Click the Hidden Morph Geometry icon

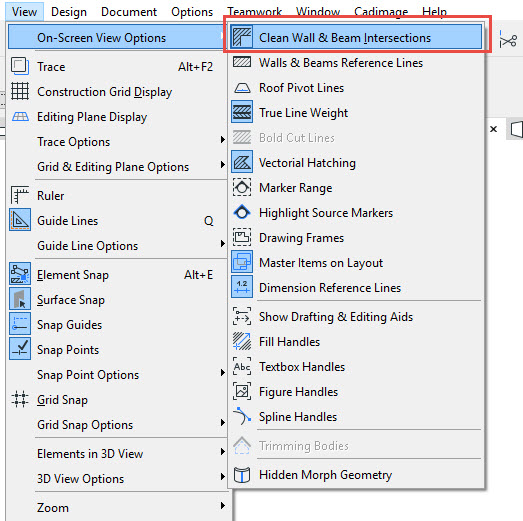[242, 475]
